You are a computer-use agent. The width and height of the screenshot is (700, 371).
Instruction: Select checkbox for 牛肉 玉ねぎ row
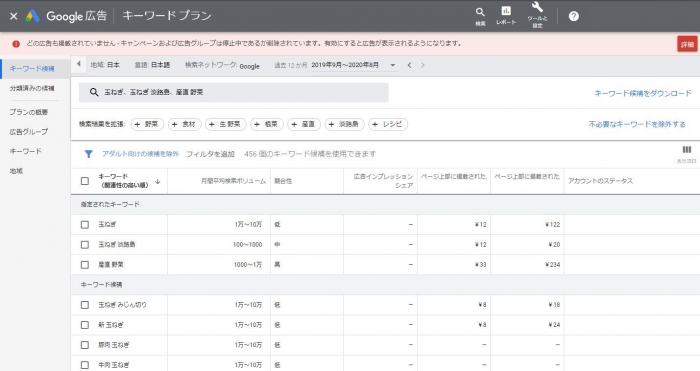pos(85,365)
